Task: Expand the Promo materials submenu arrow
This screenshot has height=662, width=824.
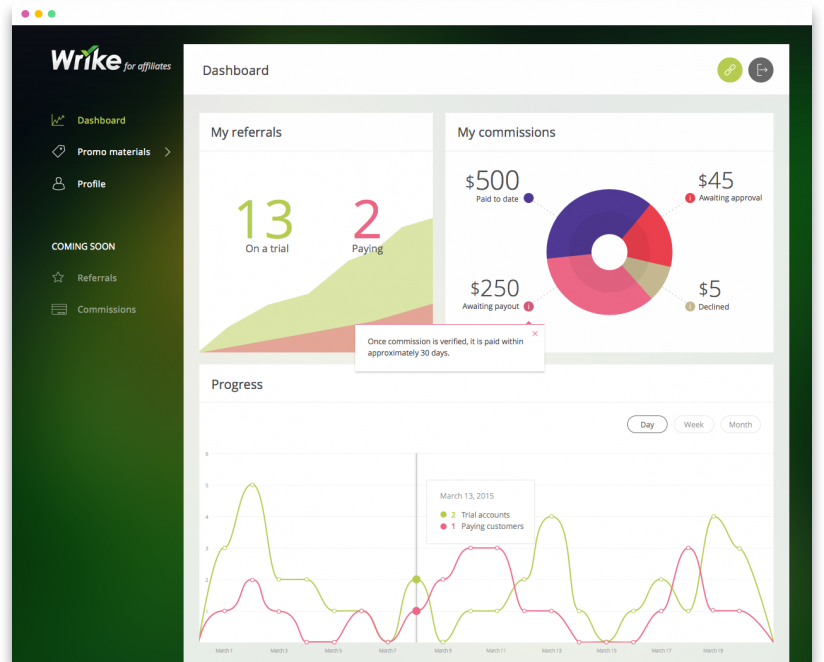Action: pos(168,152)
